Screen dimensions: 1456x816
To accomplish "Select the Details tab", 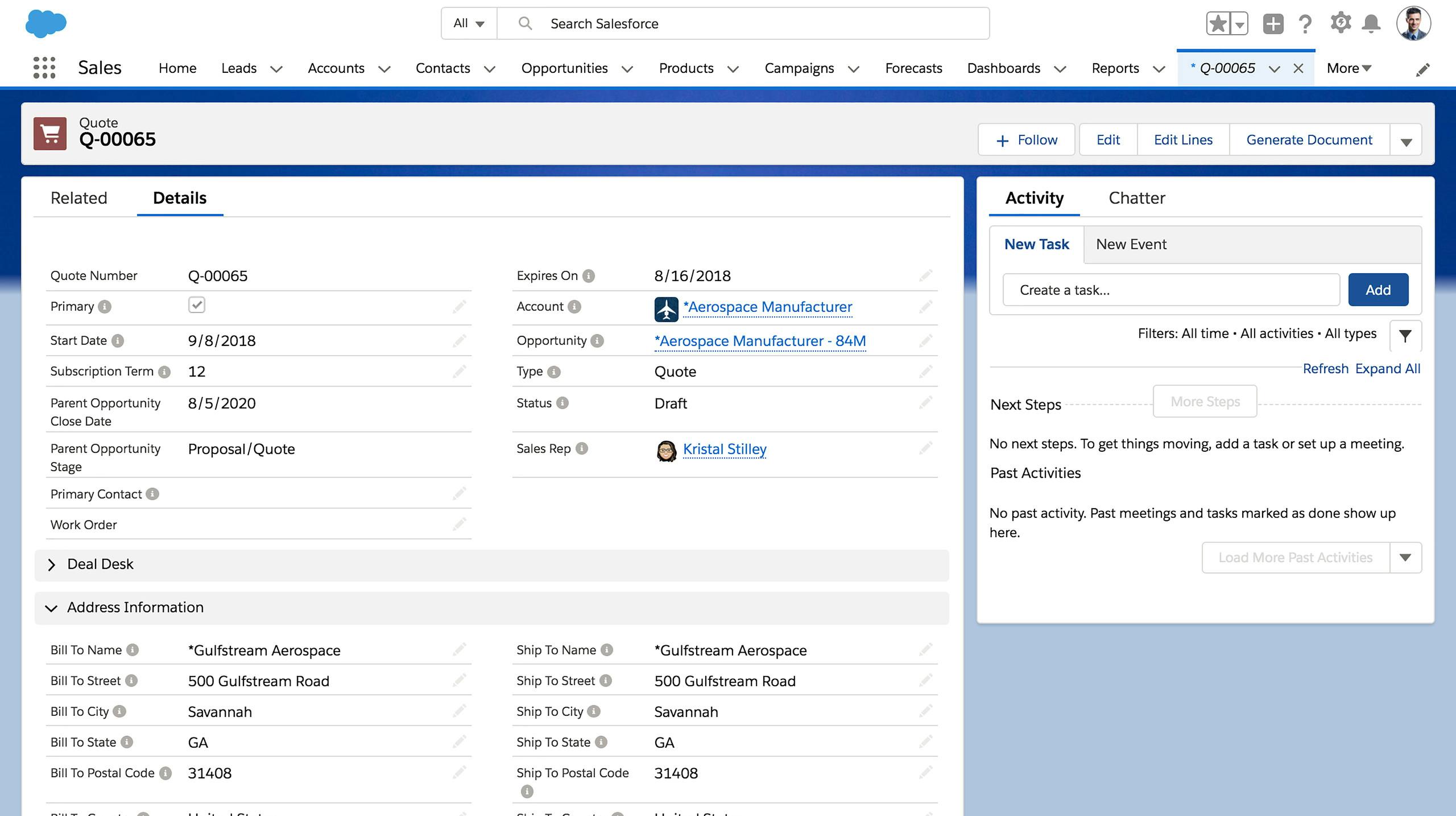I will point(180,198).
